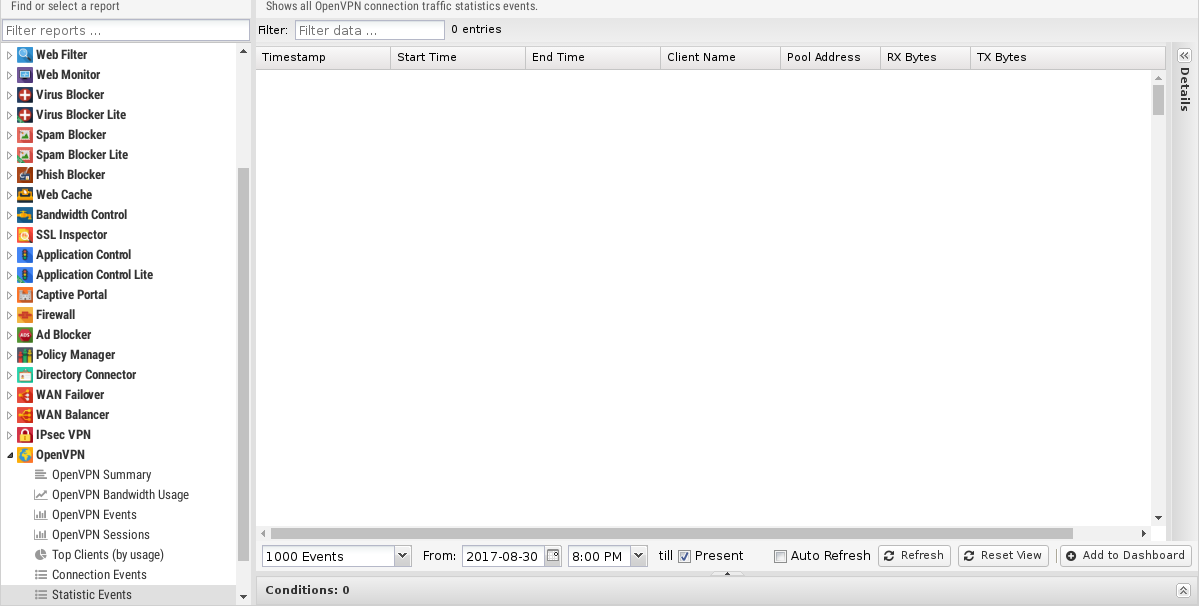Sort by the Pool Address column header
Viewport: 1199px width, 606px height.
pyautogui.click(x=830, y=57)
